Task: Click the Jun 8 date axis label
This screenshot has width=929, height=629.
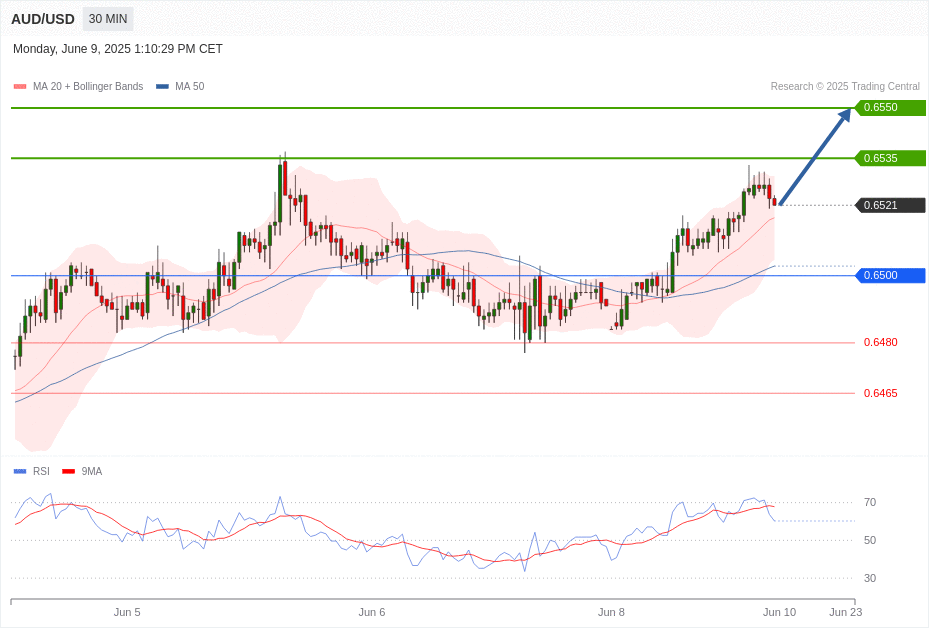Action: (611, 612)
